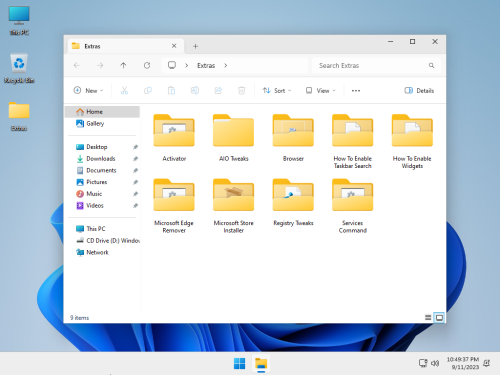The image size is (500, 375).
Task: Click the 9 items status text
Action: click(x=79, y=318)
